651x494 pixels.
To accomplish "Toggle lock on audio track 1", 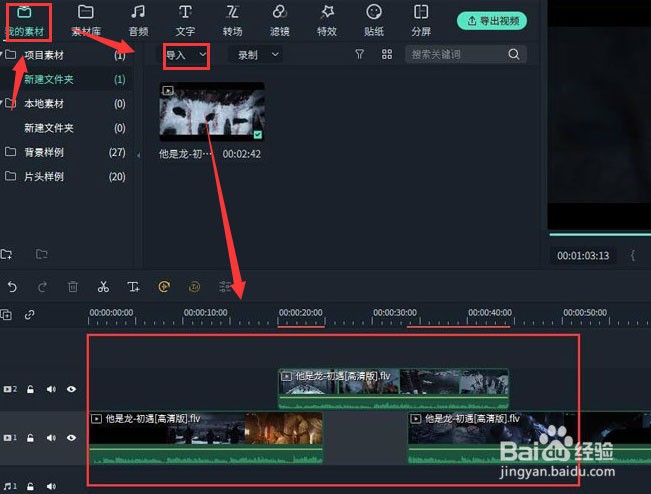I will click(x=30, y=486).
